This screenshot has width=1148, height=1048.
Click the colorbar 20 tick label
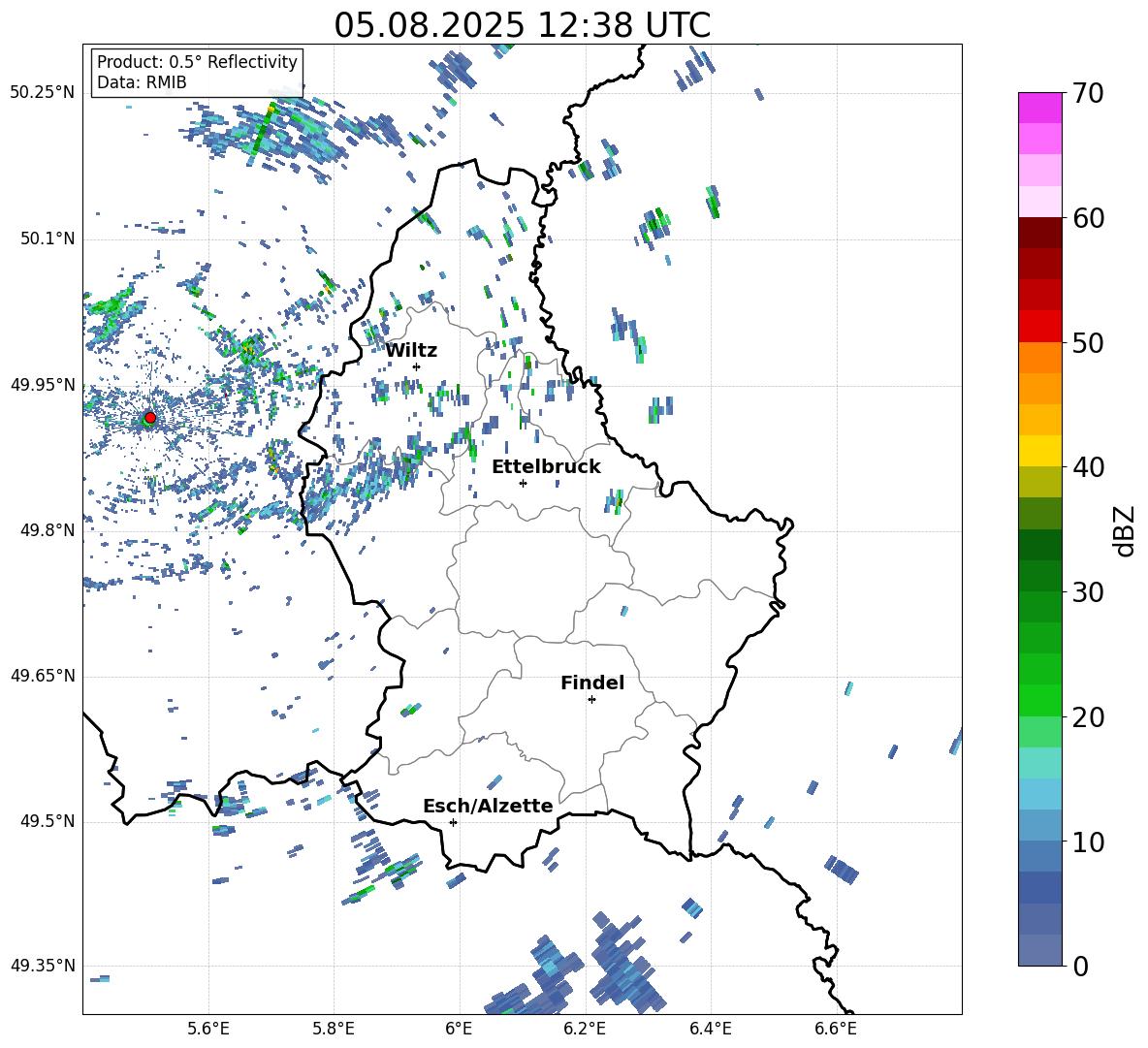[1088, 717]
